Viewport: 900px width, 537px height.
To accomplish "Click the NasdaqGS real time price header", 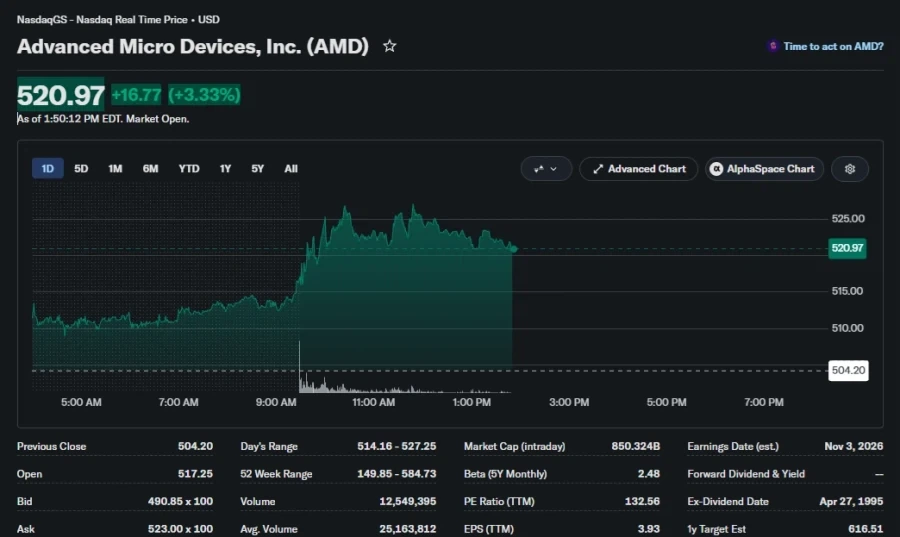I will pyautogui.click(x=118, y=20).
